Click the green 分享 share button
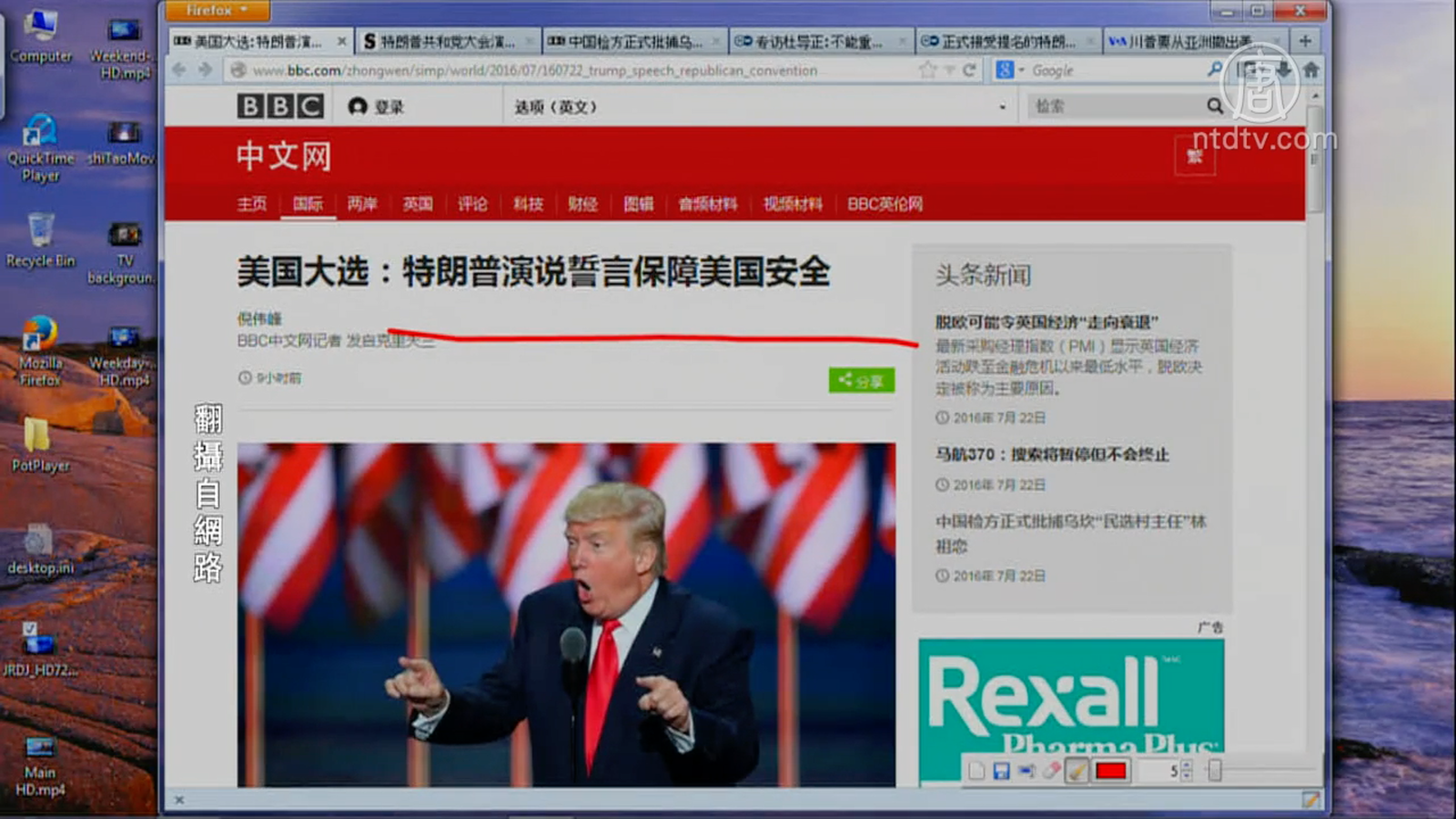Viewport: 1456px width, 819px height. pos(861,380)
